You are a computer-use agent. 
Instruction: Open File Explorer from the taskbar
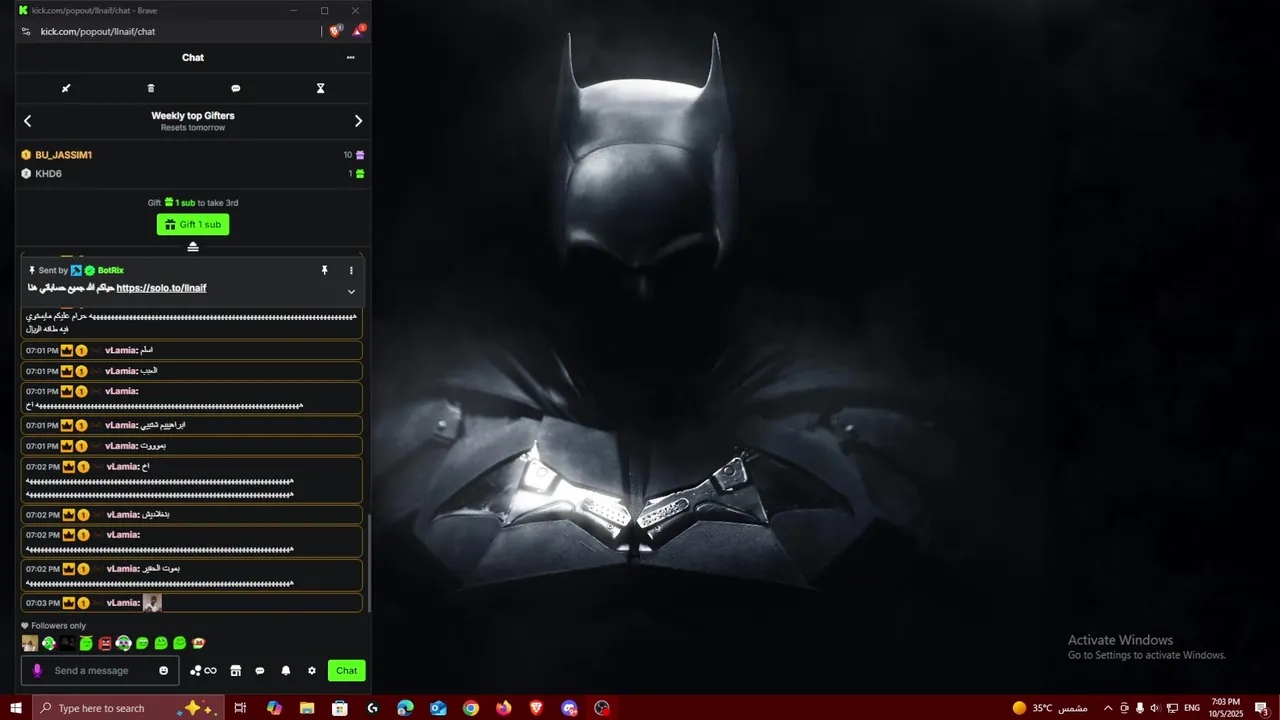point(307,708)
